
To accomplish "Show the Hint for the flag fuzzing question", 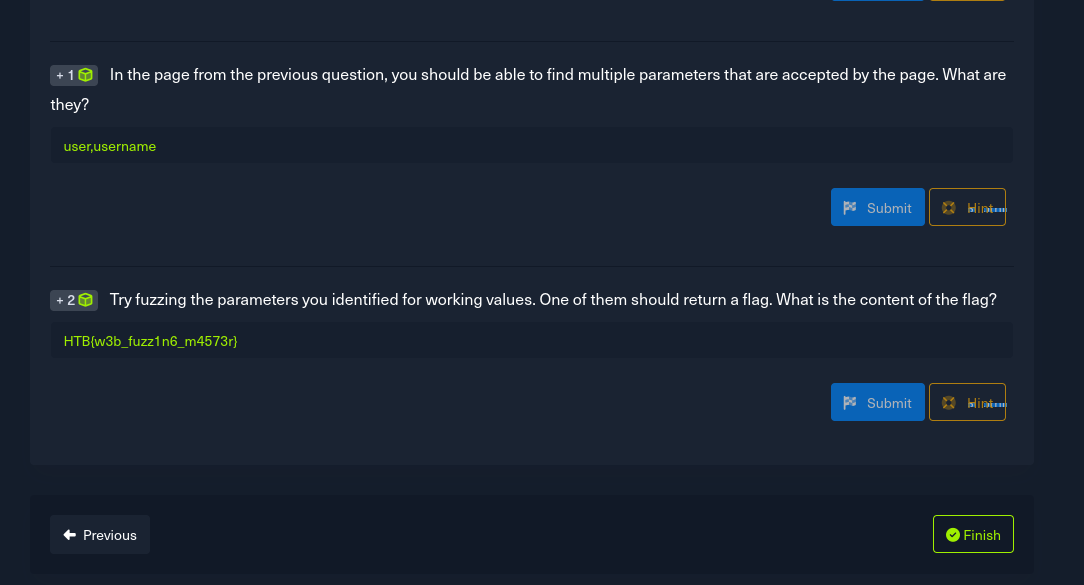I will pos(968,402).
